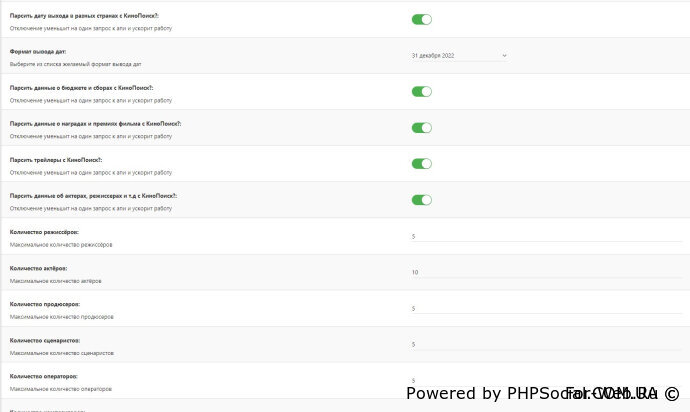Screen dimensions: 690x412
Task: Select the producers count input field
Action: pyautogui.click(x=545, y=308)
